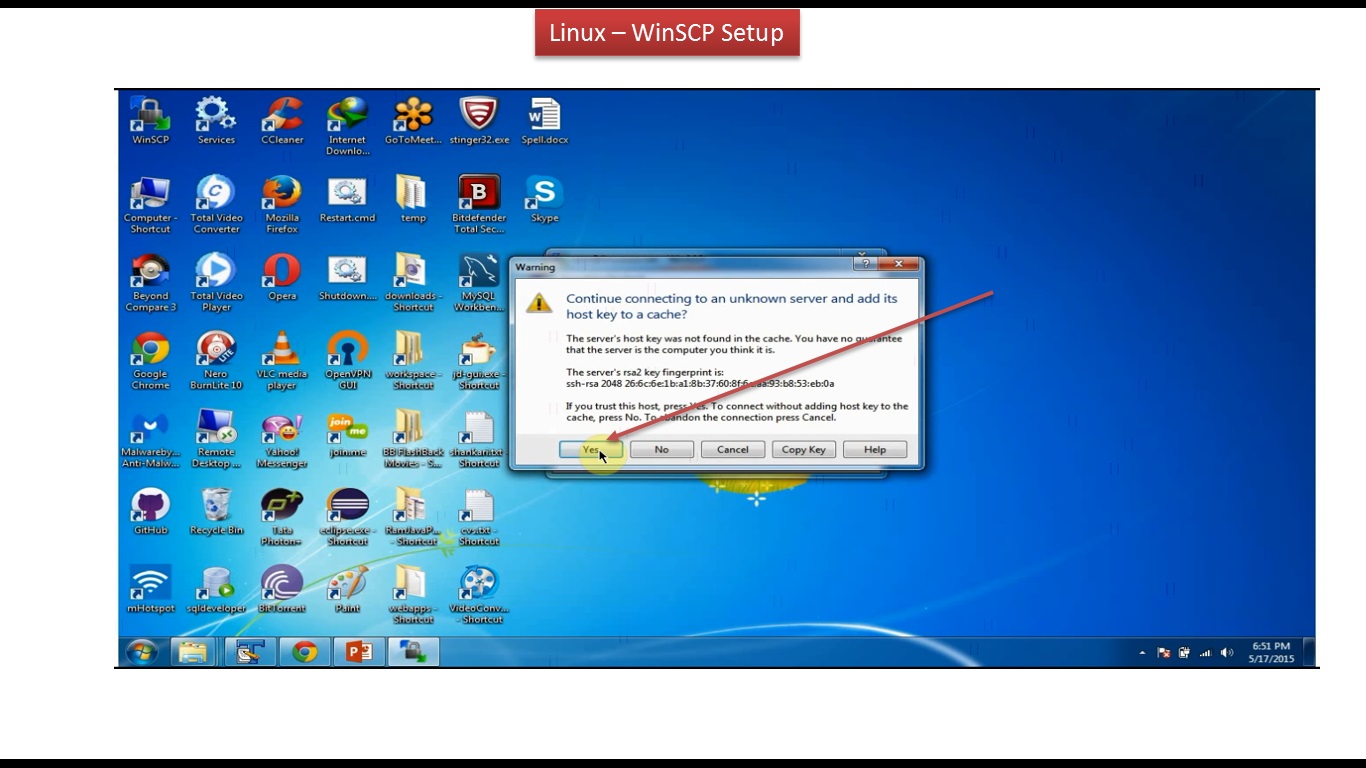Image resolution: width=1366 pixels, height=768 pixels.
Task: Select the VLC media player icon
Action: point(282,361)
